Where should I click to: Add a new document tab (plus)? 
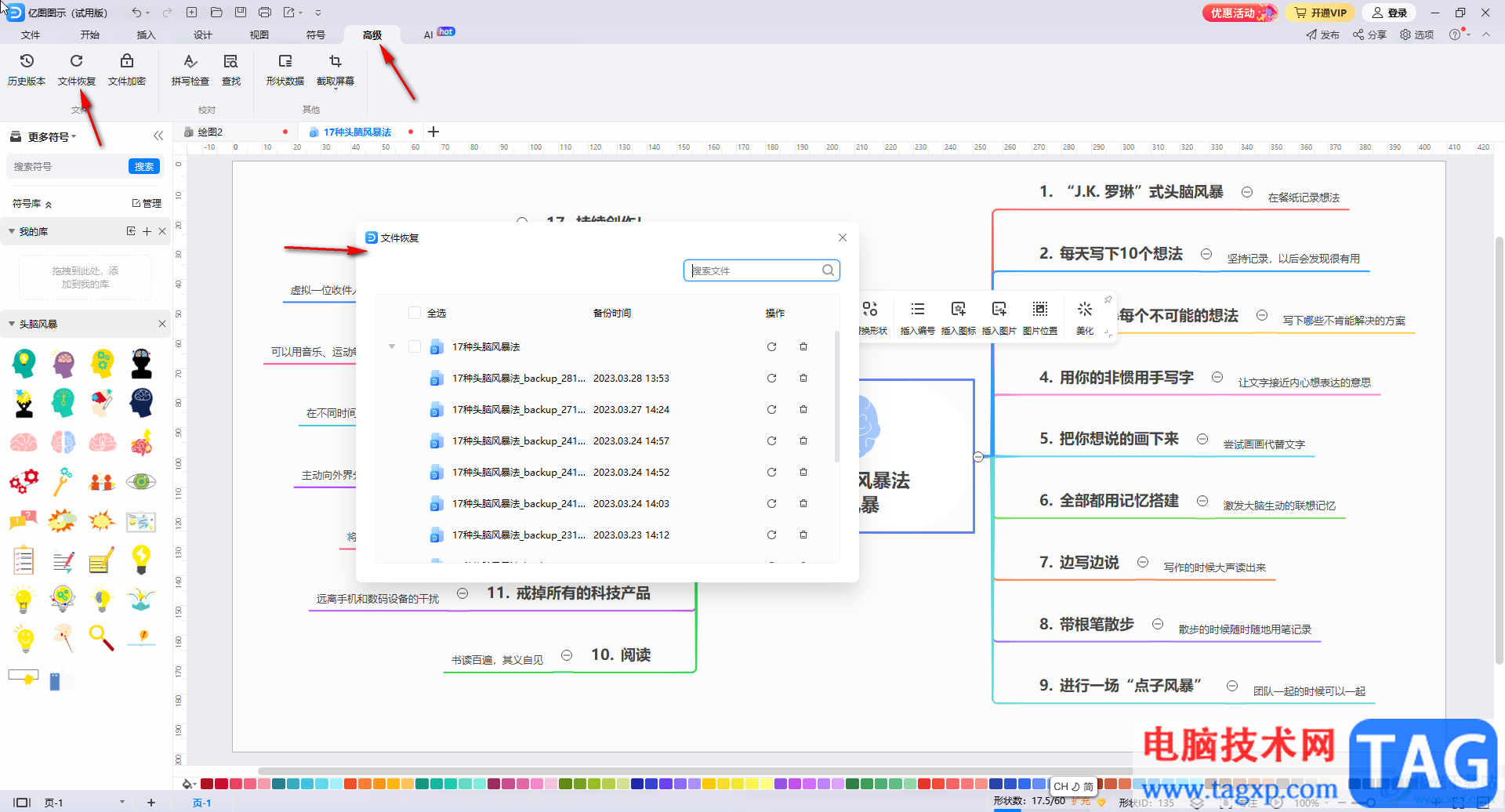point(433,132)
